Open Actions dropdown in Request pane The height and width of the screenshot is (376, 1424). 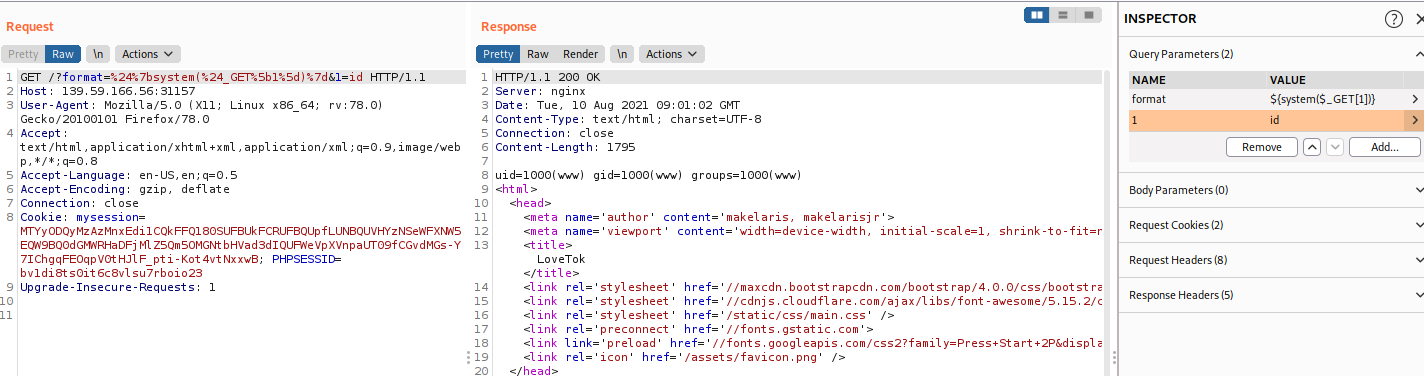pyautogui.click(x=147, y=54)
